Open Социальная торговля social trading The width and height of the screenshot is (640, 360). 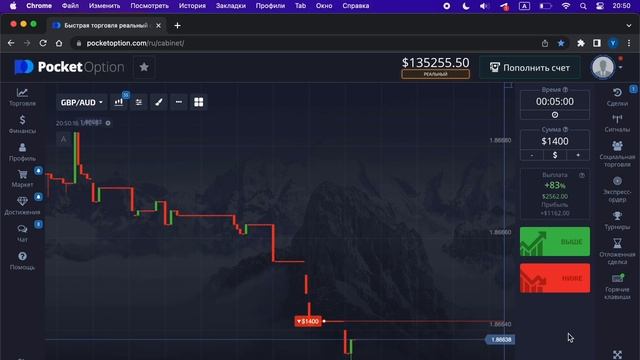coord(617,154)
